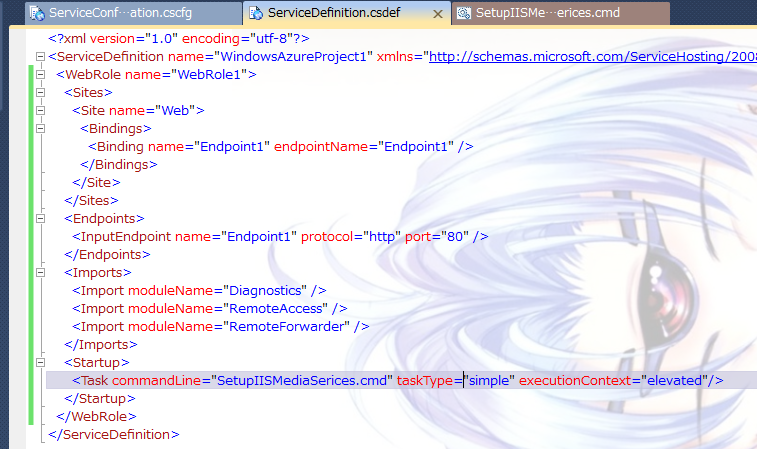
Task: Click the ServiceDefinition.csdef file icon
Action: tap(256, 13)
